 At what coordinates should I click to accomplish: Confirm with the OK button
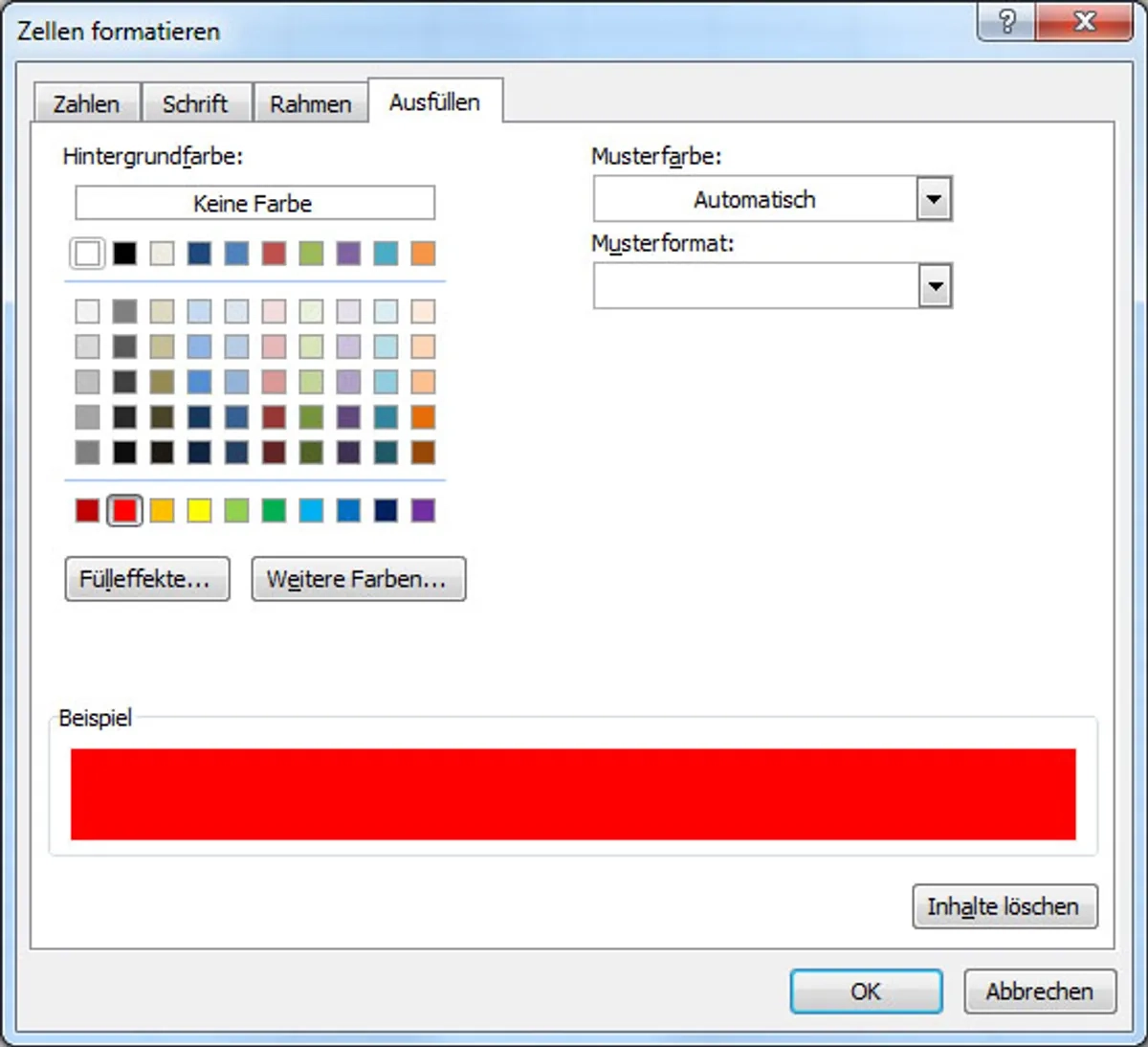866,991
